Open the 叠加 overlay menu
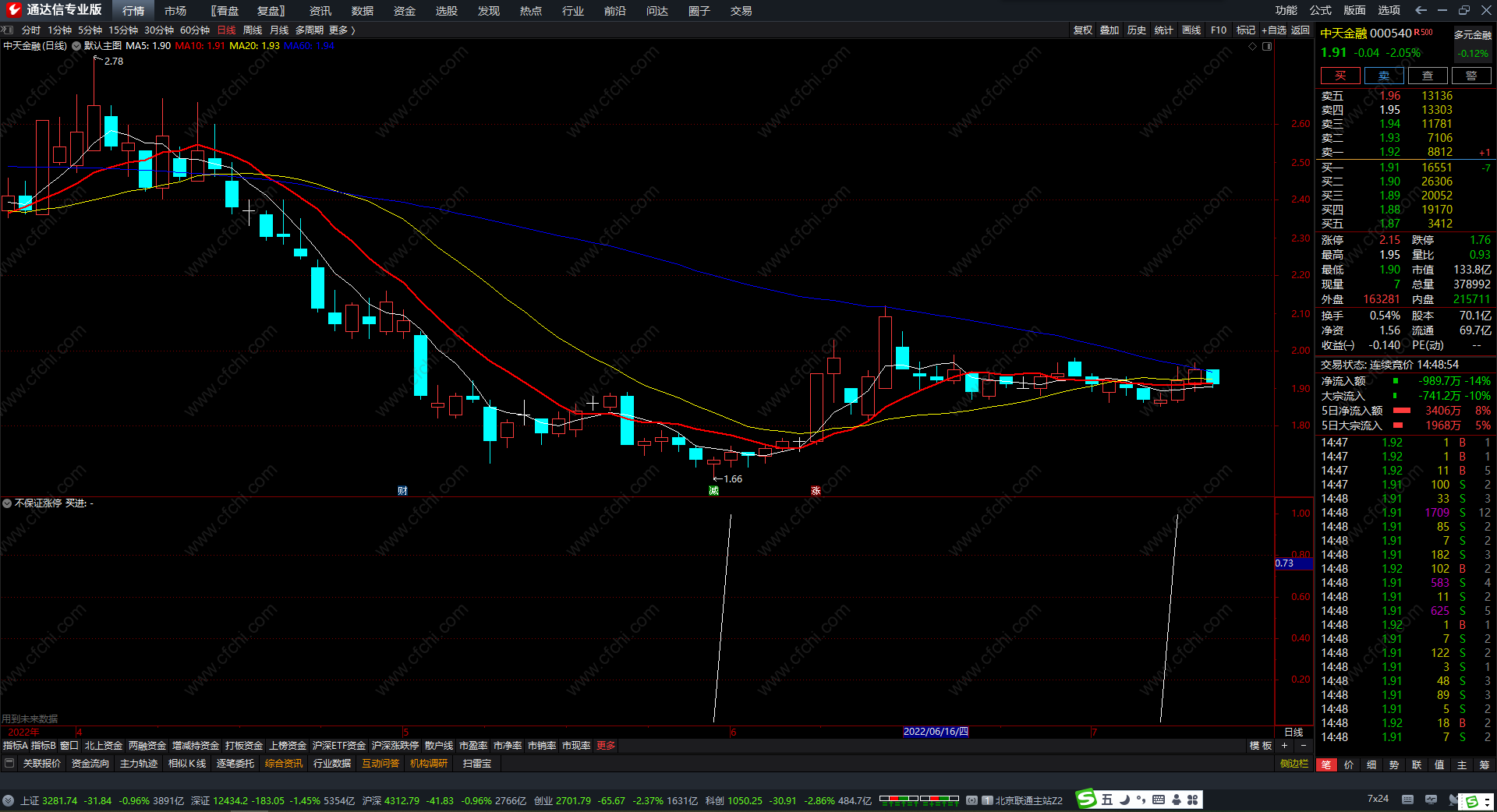This screenshot has width=1497, height=812. pos(1109,30)
